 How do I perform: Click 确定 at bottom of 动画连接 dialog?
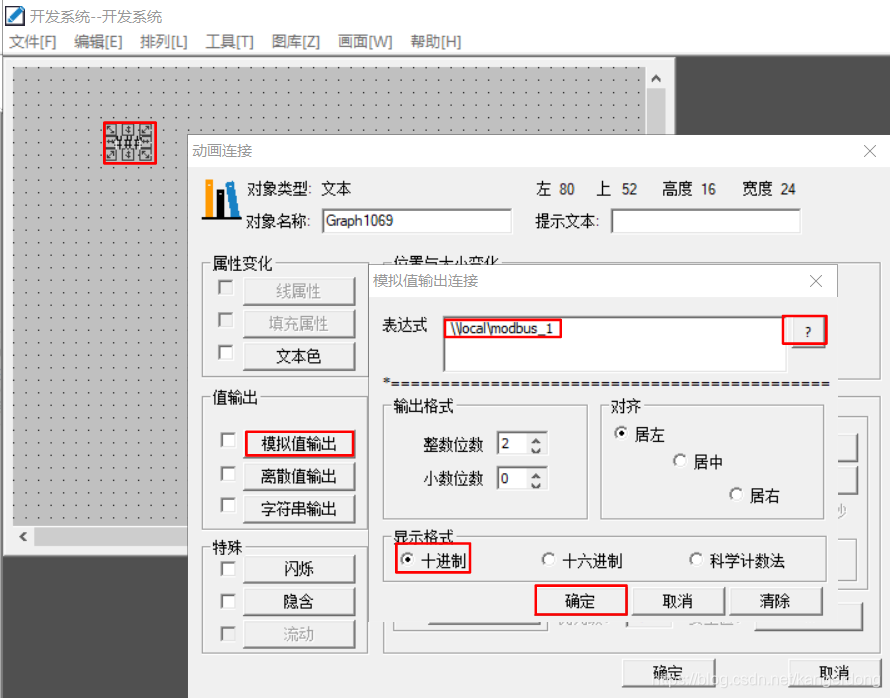pyautogui.click(x=668, y=672)
